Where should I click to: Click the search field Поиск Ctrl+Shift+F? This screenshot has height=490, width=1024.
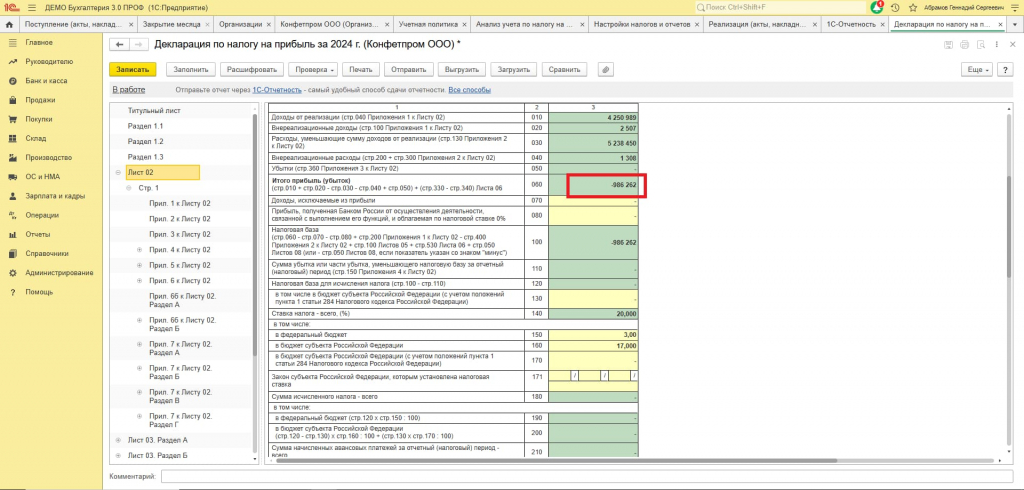[x=778, y=8]
